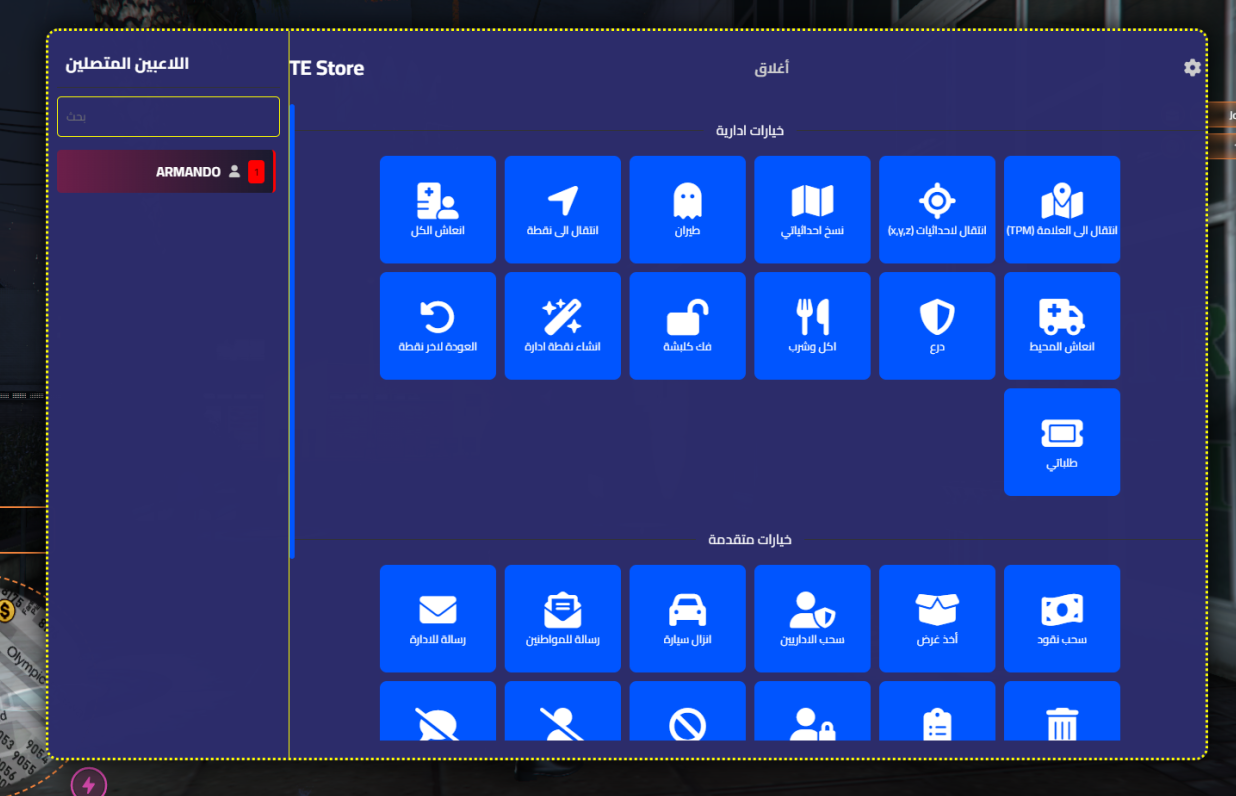Click return to last point (العودة لاخر نقطة)
1236x796 pixels.
pos(438,326)
